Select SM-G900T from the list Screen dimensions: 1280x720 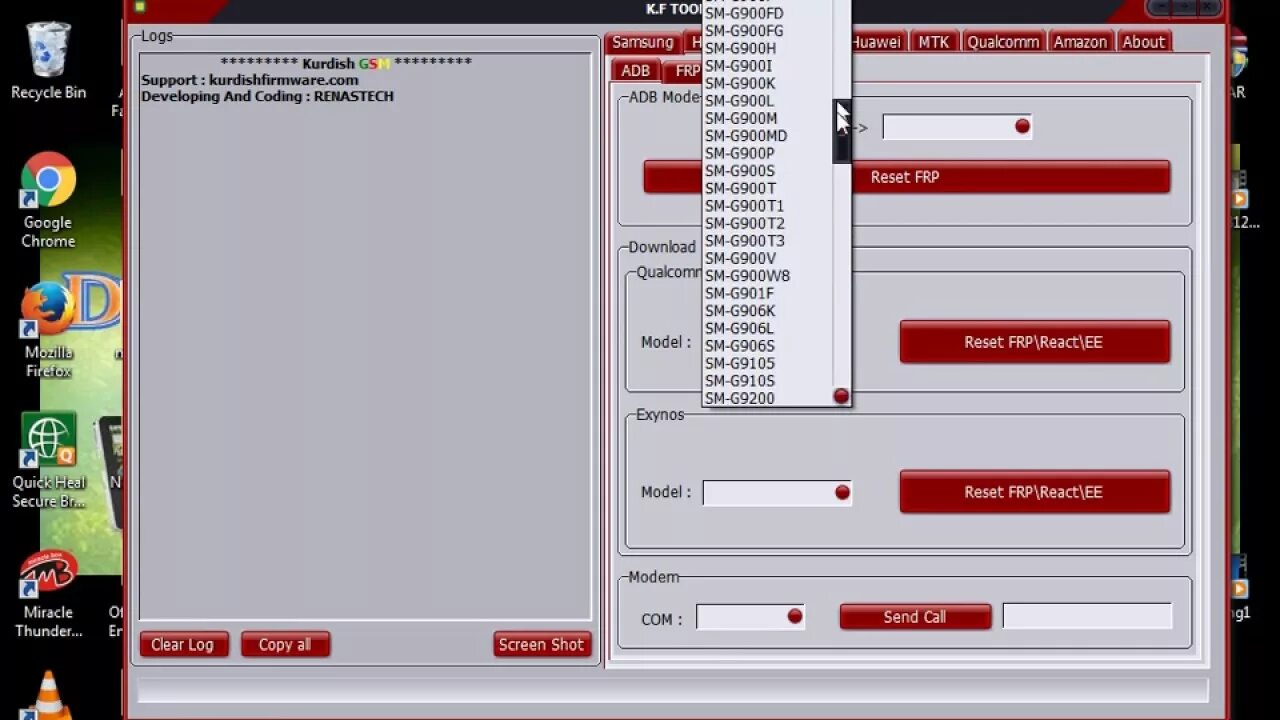[768, 188]
